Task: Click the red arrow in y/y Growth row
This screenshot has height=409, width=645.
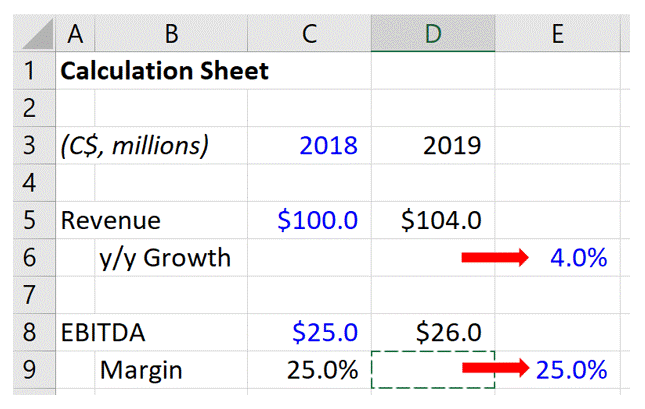Action: 494,258
